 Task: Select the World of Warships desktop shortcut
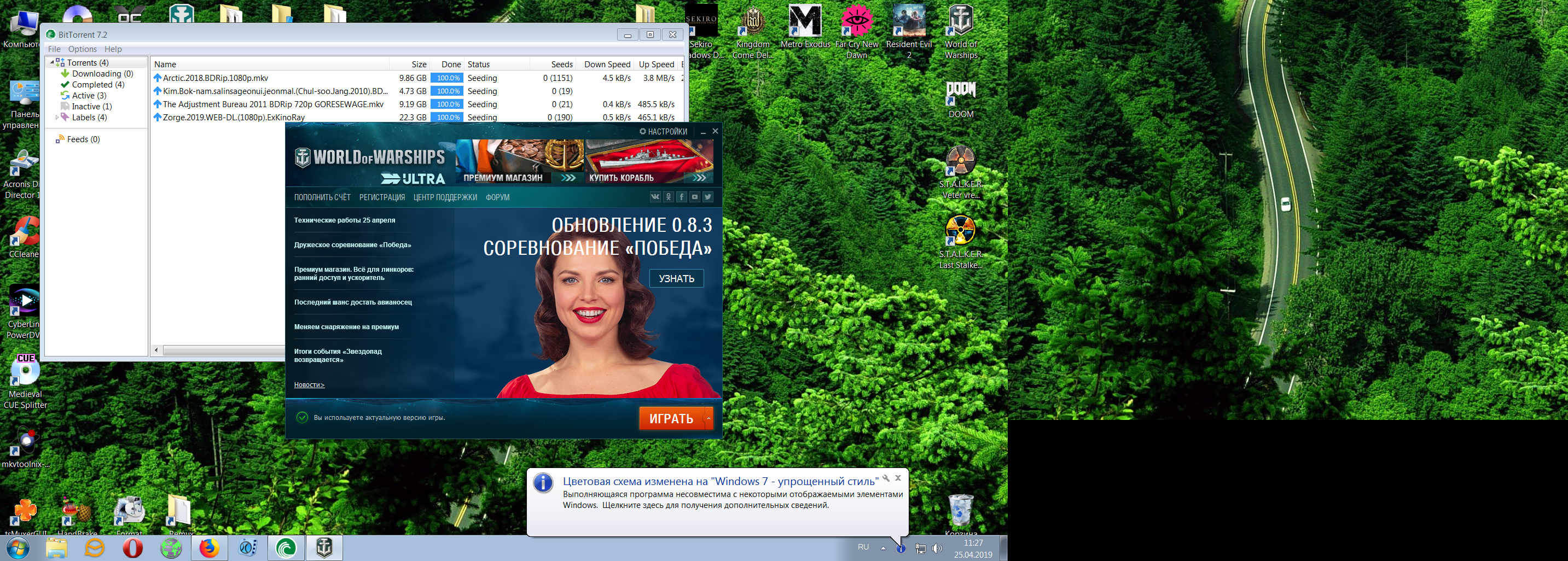pyautogui.click(x=961, y=32)
